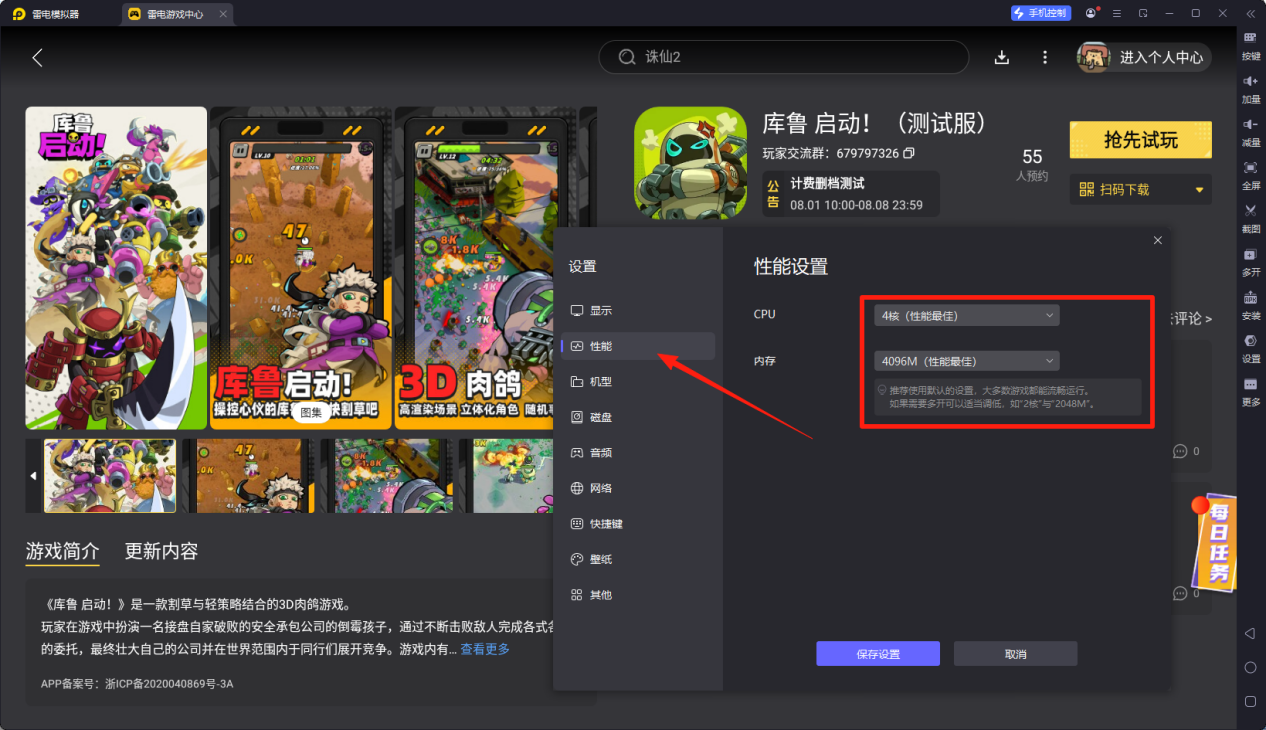Collapse the right sidebar with double chevron
Viewport: 1266px width, 730px height.
pyautogui.click(x=1250, y=13)
